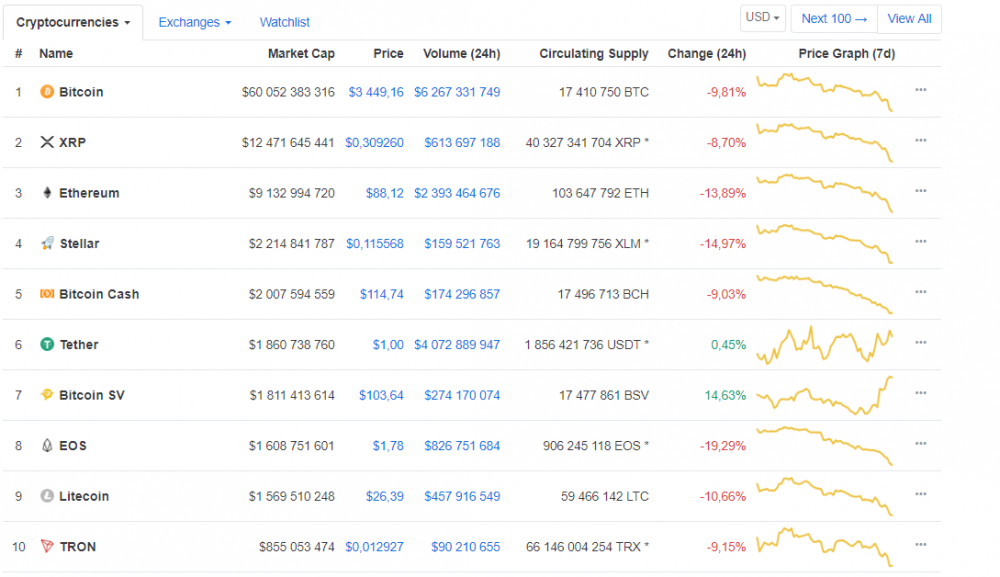Click the Bitcoin SV logo icon
1000x577 pixels.
point(47,395)
